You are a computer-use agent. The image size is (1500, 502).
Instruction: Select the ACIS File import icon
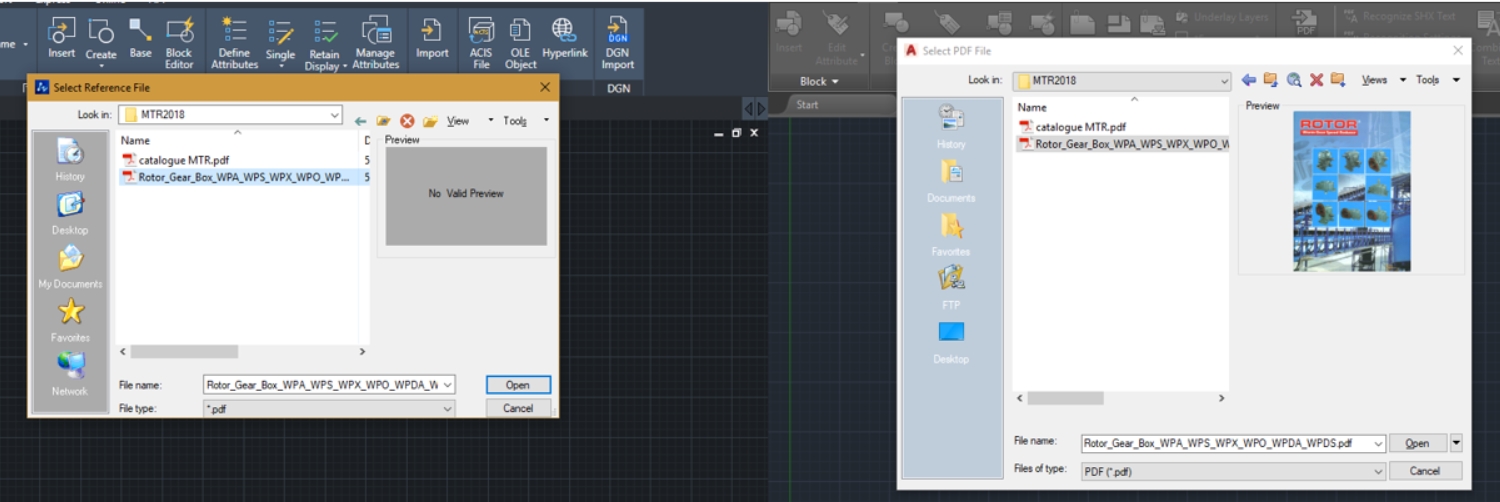(482, 44)
